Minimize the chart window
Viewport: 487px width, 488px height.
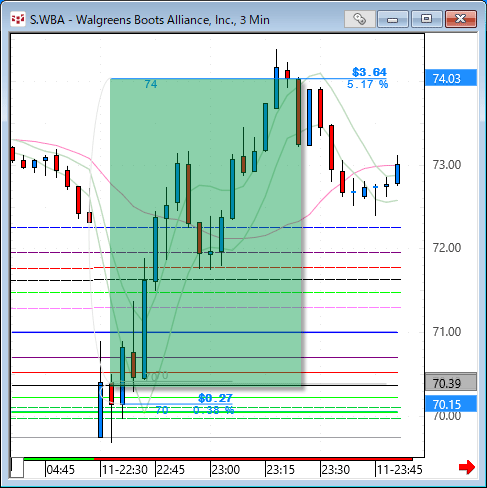pos(393,19)
